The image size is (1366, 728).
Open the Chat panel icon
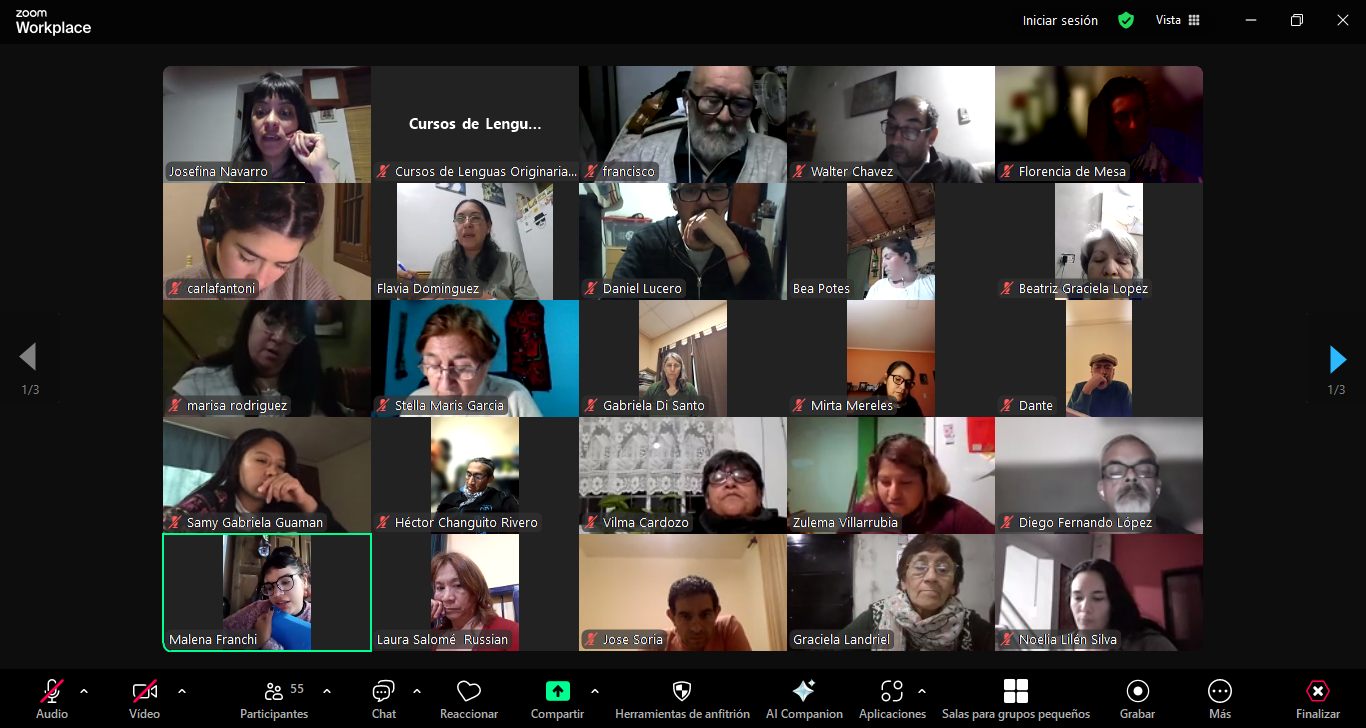tap(383, 691)
